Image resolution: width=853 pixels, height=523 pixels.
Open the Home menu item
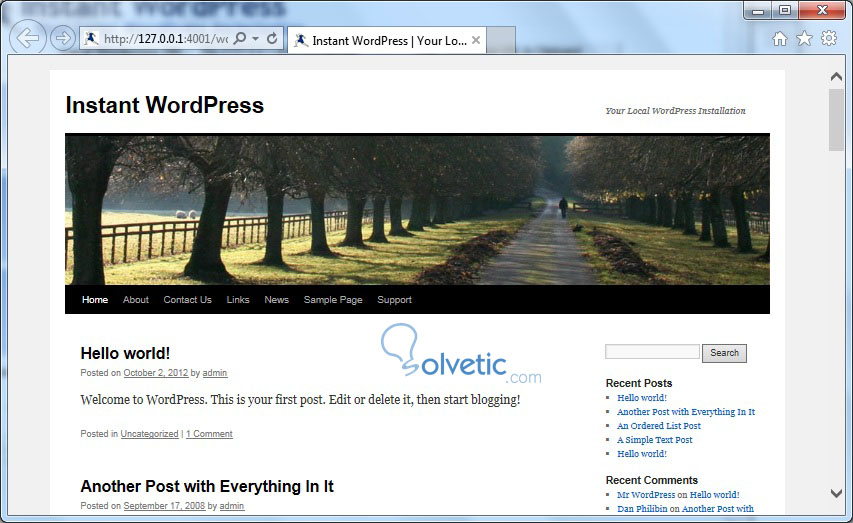click(95, 299)
